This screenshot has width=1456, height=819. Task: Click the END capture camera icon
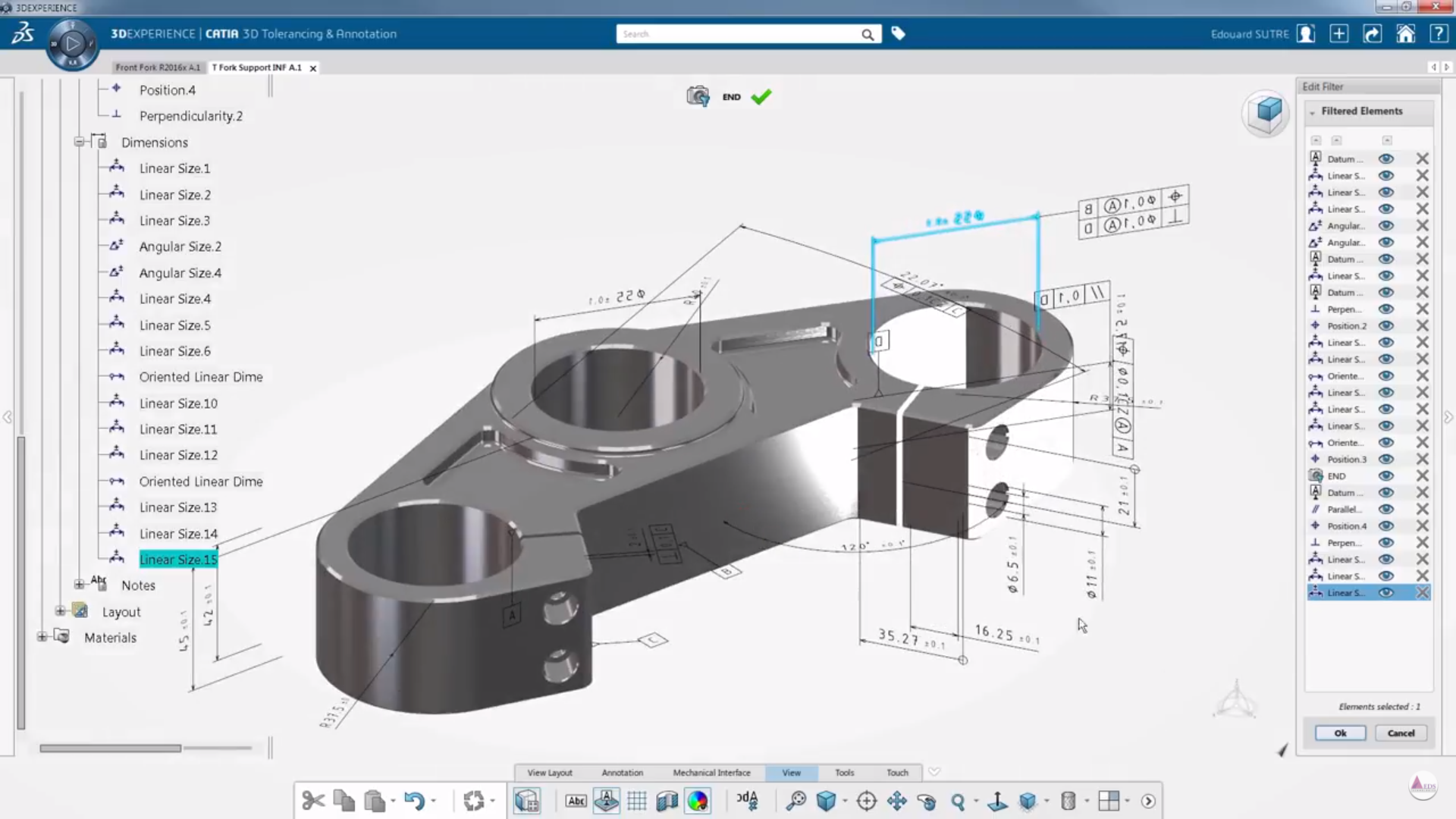[698, 96]
